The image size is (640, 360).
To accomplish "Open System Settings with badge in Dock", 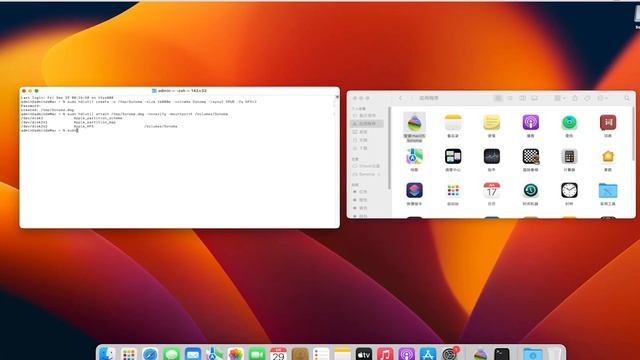I will click(449, 354).
